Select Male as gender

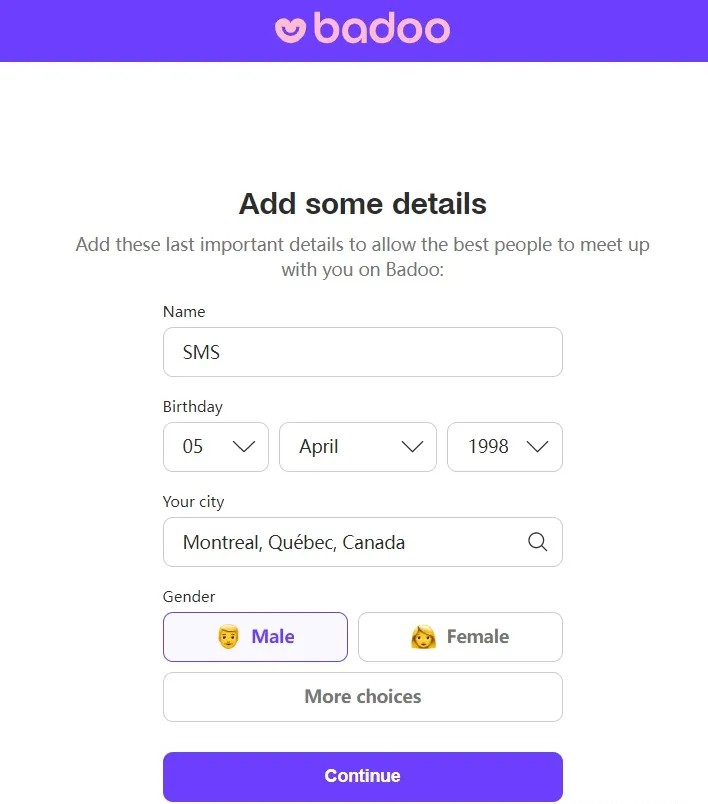pyautogui.click(x=255, y=637)
